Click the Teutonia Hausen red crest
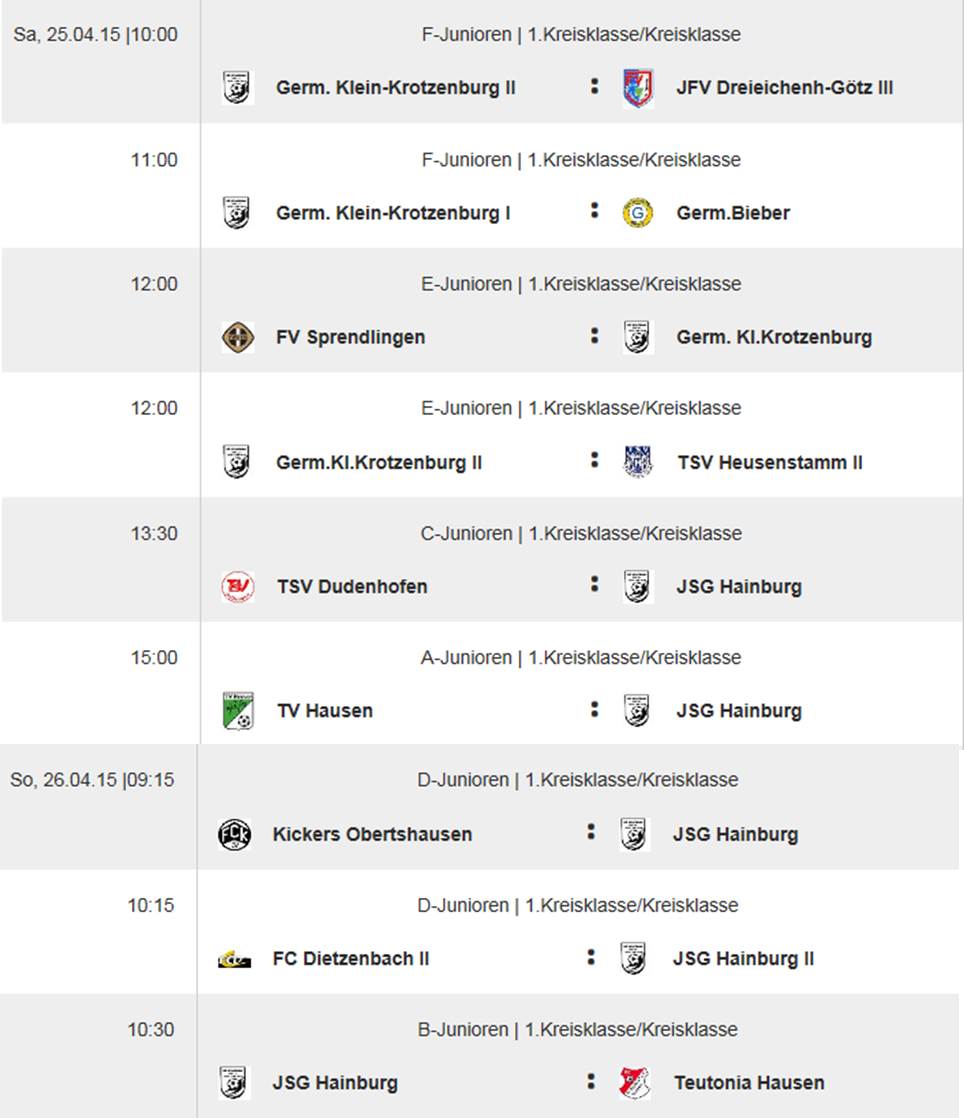Image resolution: width=964 pixels, height=1118 pixels. tap(634, 1082)
